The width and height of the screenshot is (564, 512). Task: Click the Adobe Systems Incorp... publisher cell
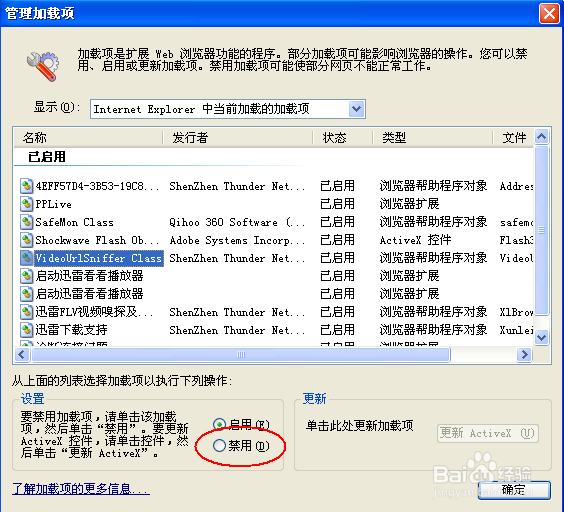[x=237, y=240]
